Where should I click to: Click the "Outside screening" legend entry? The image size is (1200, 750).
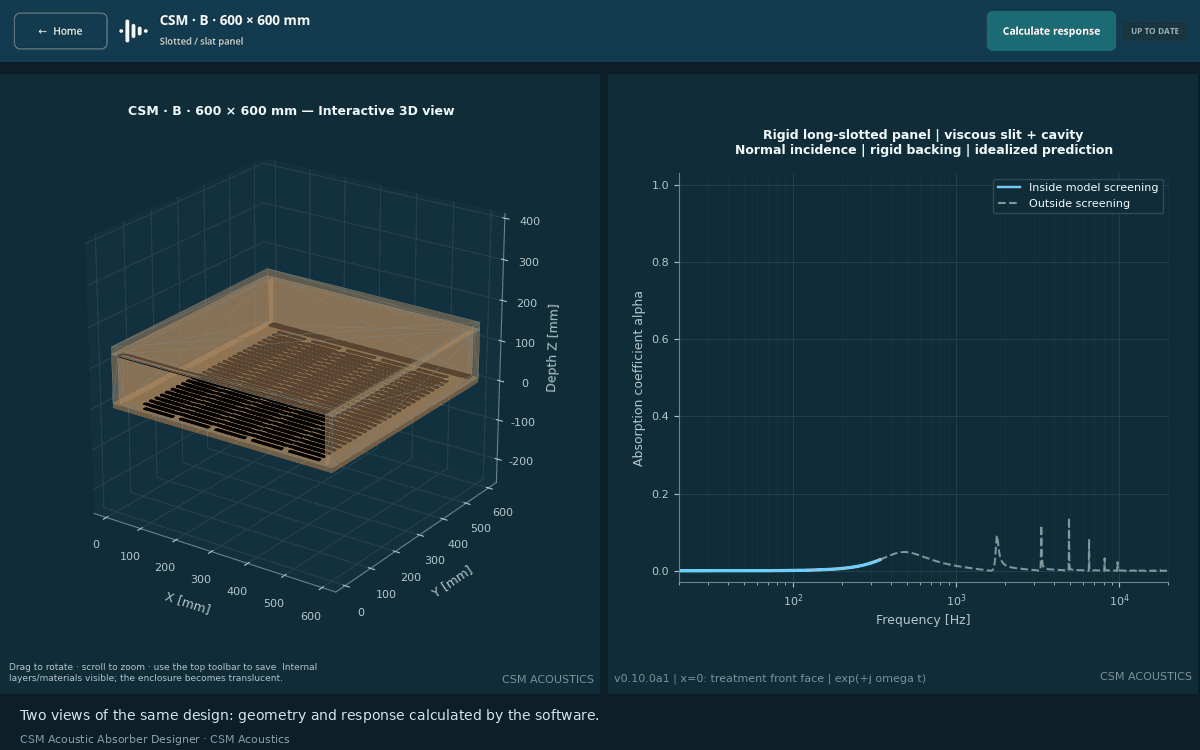pos(1064,203)
